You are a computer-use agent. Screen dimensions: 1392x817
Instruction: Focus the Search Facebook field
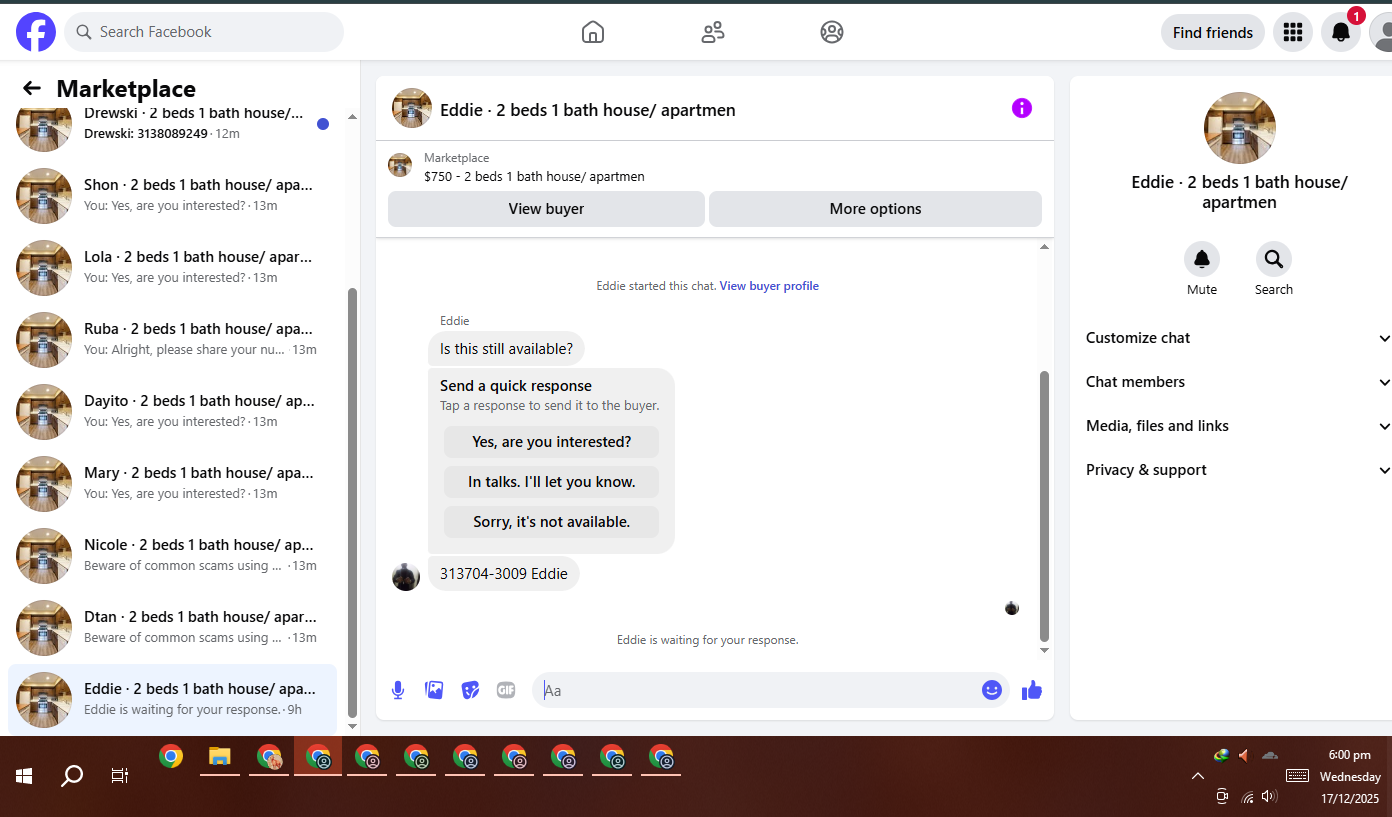click(204, 32)
